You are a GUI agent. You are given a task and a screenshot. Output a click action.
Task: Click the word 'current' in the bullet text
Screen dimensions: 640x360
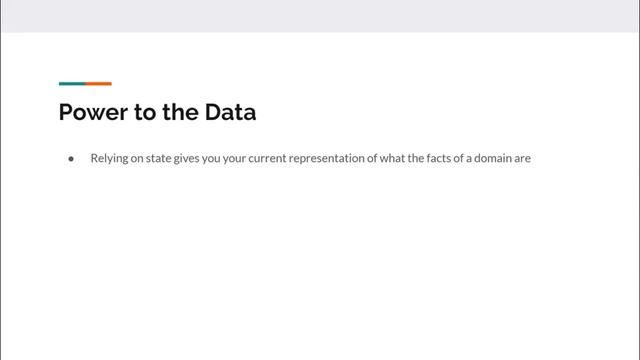(267, 158)
